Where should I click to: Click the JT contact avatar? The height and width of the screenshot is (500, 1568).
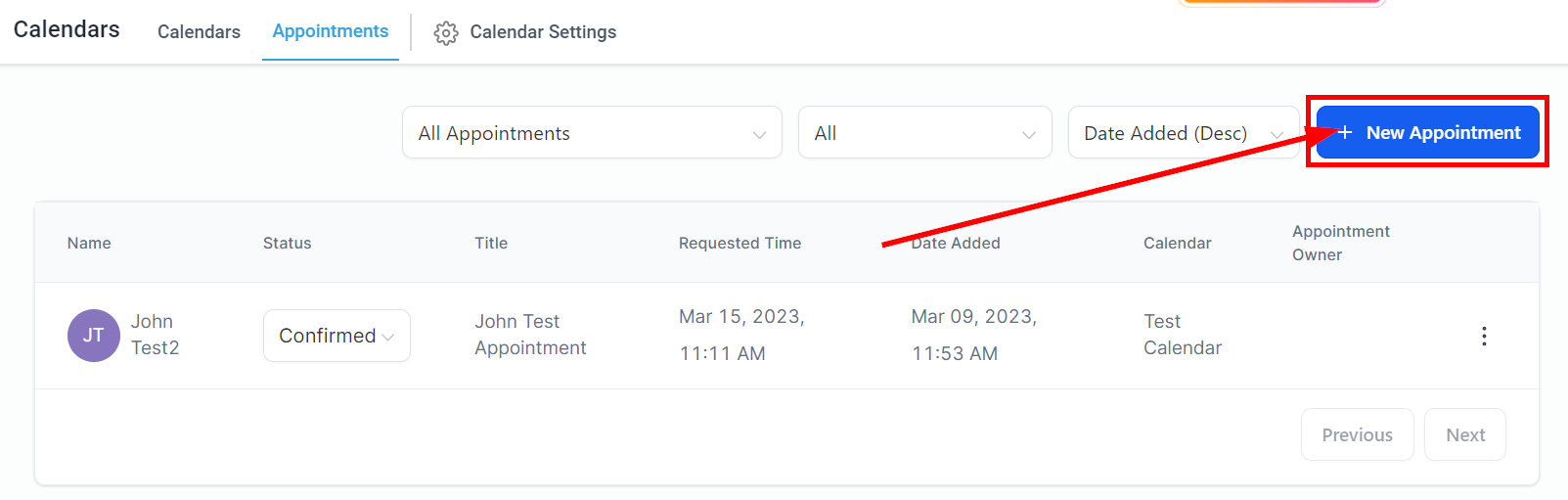click(93, 336)
